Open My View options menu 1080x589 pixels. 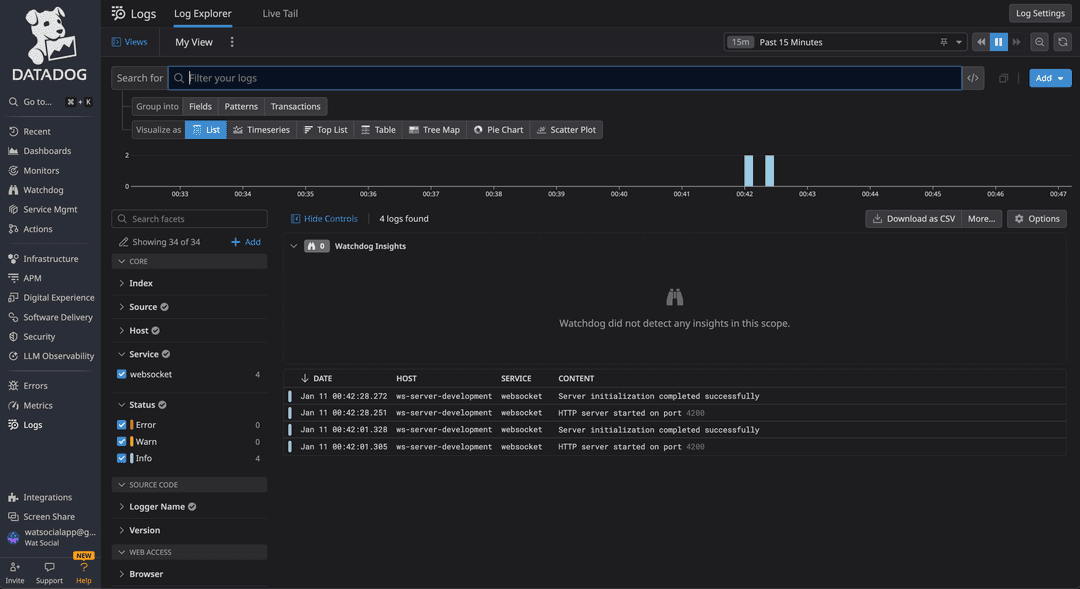click(x=232, y=42)
